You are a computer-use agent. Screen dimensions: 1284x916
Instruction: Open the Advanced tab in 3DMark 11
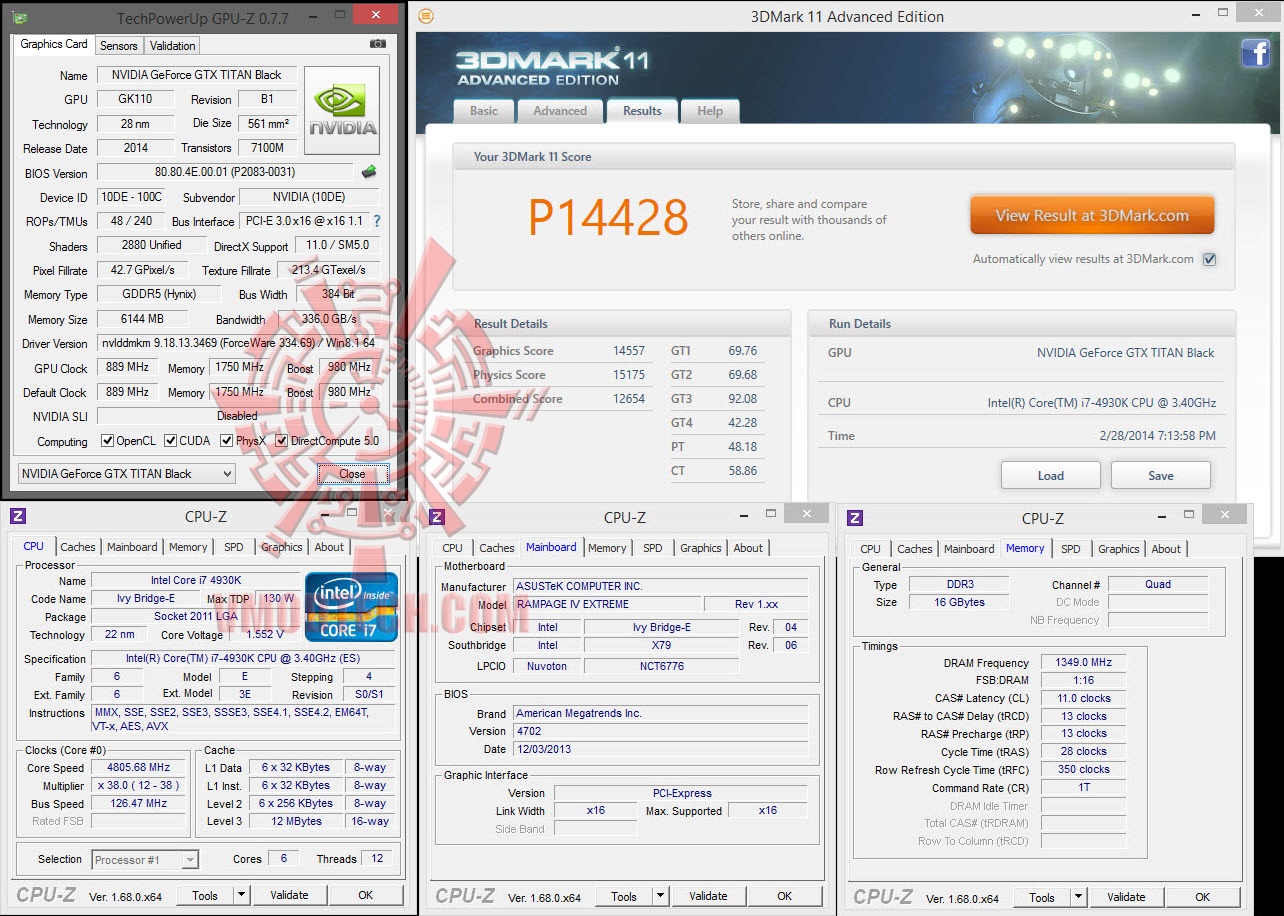coord(560,111)
